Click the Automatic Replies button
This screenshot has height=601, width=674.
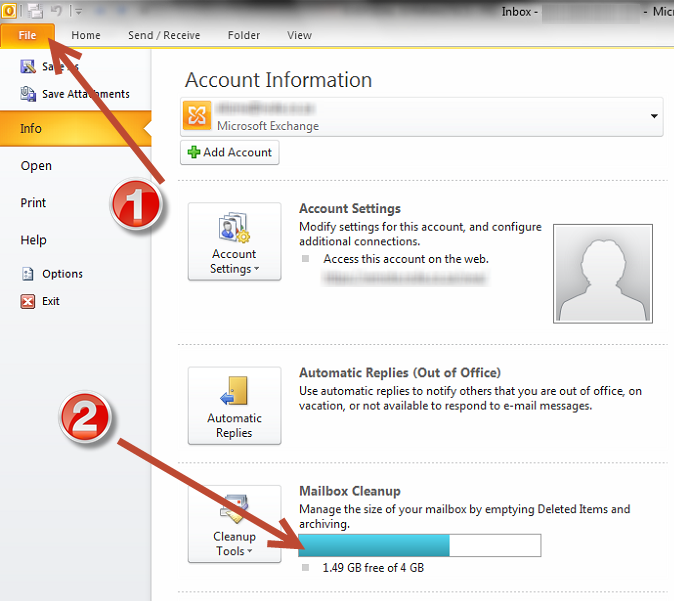pyautogui.click(x=234, y=405)
